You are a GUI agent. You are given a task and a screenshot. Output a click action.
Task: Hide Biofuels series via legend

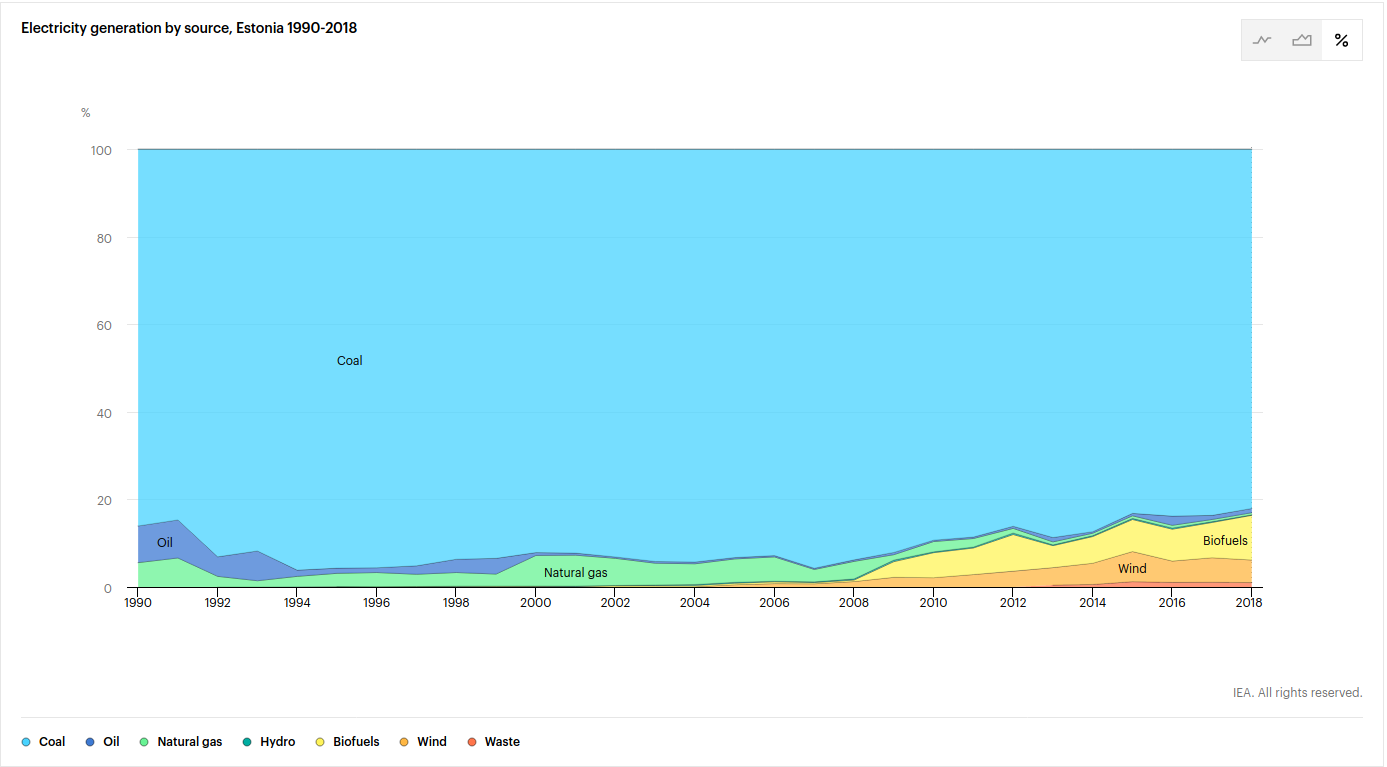coord(347,742)
